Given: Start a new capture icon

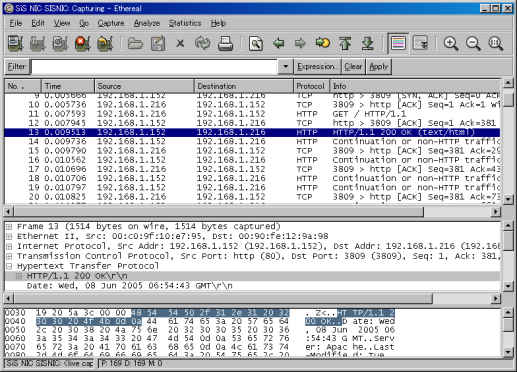Looking at the screenshot, I should (x=60, y=43).
